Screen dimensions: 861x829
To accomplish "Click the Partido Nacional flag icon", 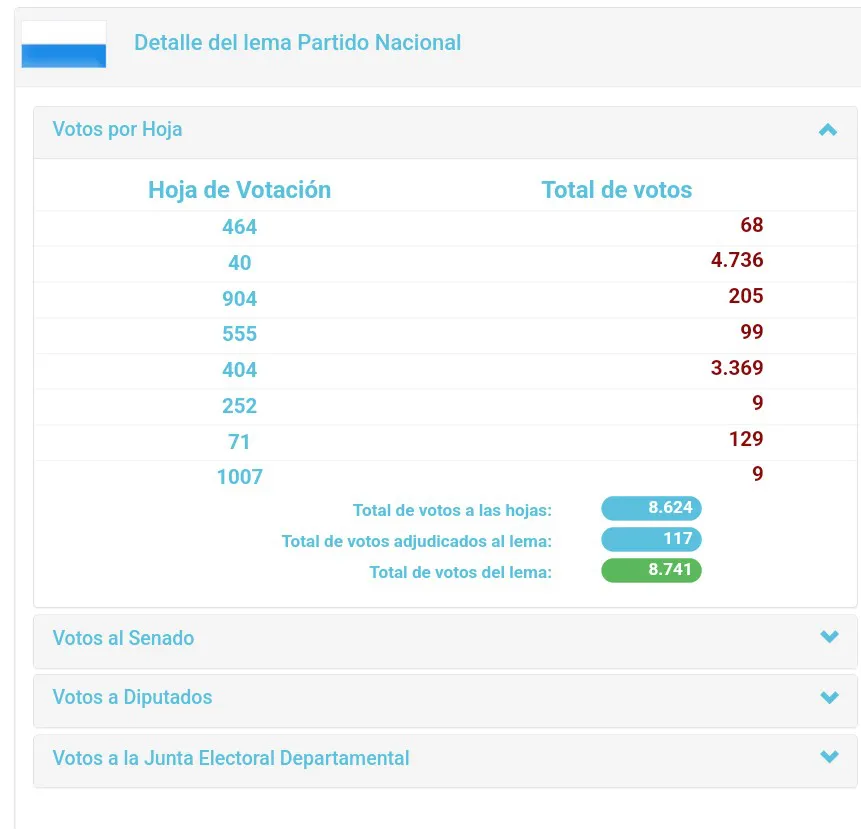I will click(x=63, y=44).
